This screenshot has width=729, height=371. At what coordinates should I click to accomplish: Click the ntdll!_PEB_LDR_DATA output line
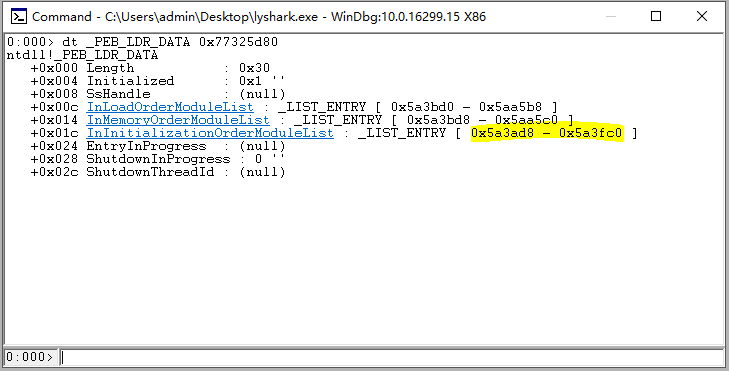82,55
